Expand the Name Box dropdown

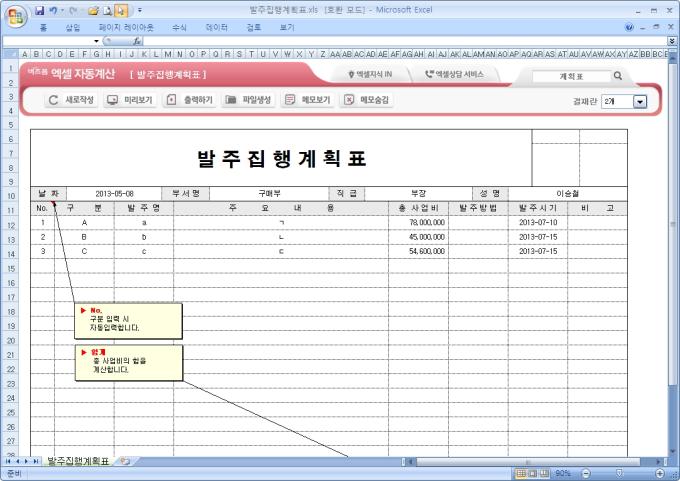96,41
